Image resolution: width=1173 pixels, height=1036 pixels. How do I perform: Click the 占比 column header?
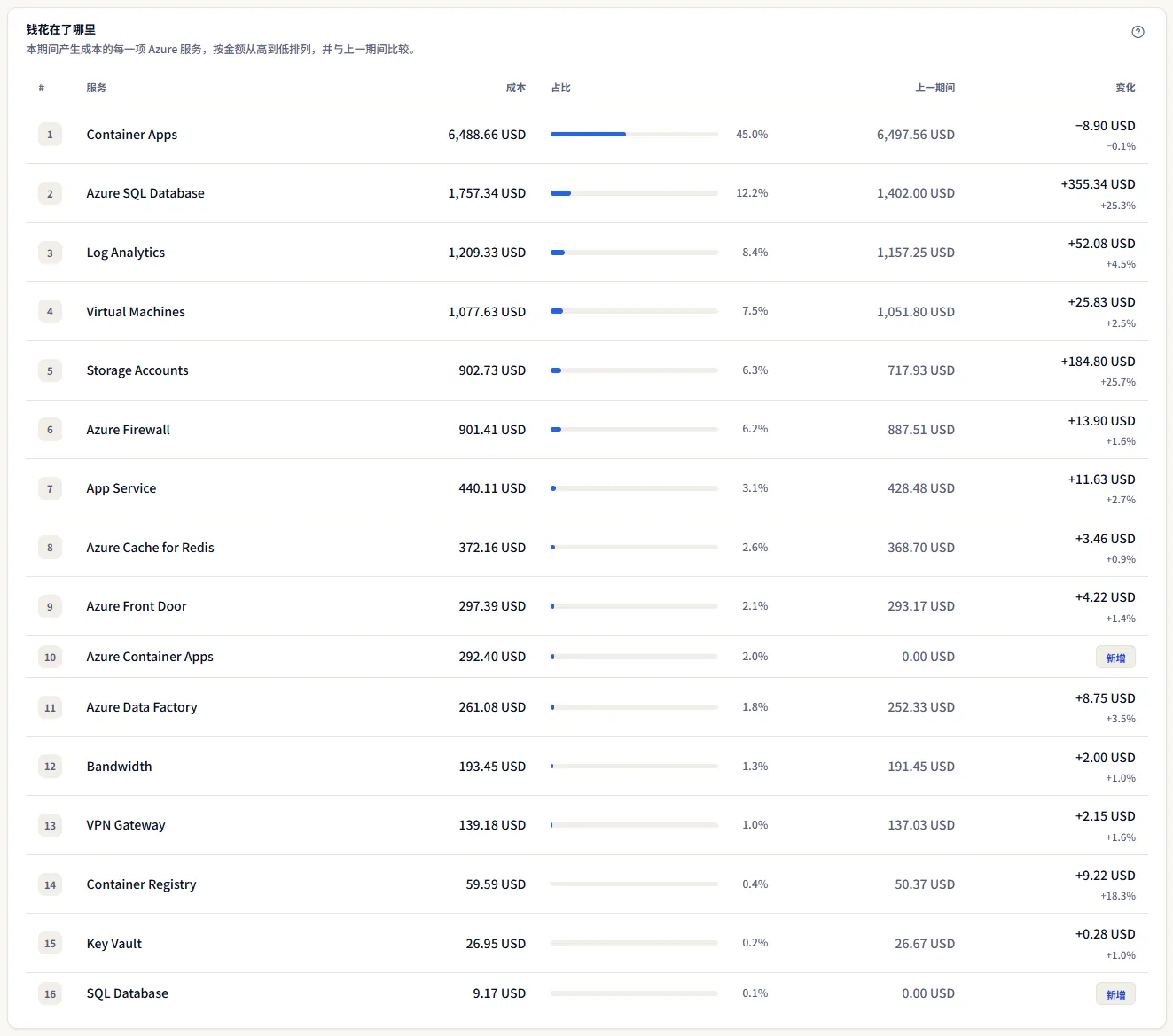pos(560,88)
